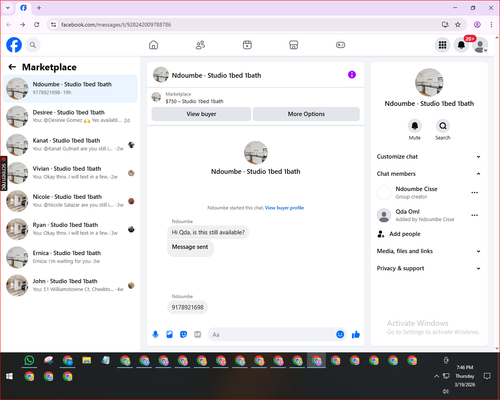Open the purple conversation information icon
Screen dimensions: 500x400
(352, 75)
